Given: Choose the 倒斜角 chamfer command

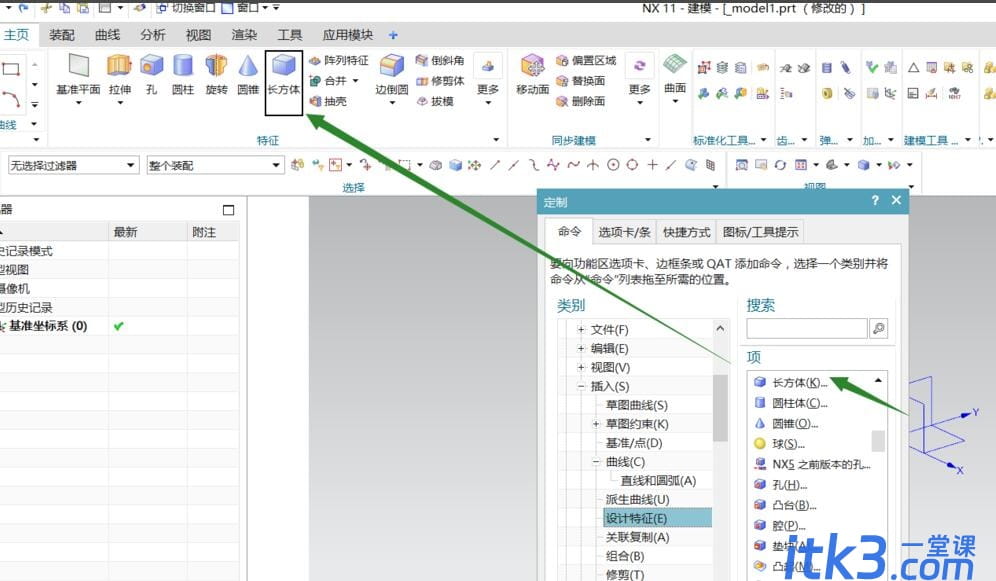Looking at the screenshot, I should 440,60.
